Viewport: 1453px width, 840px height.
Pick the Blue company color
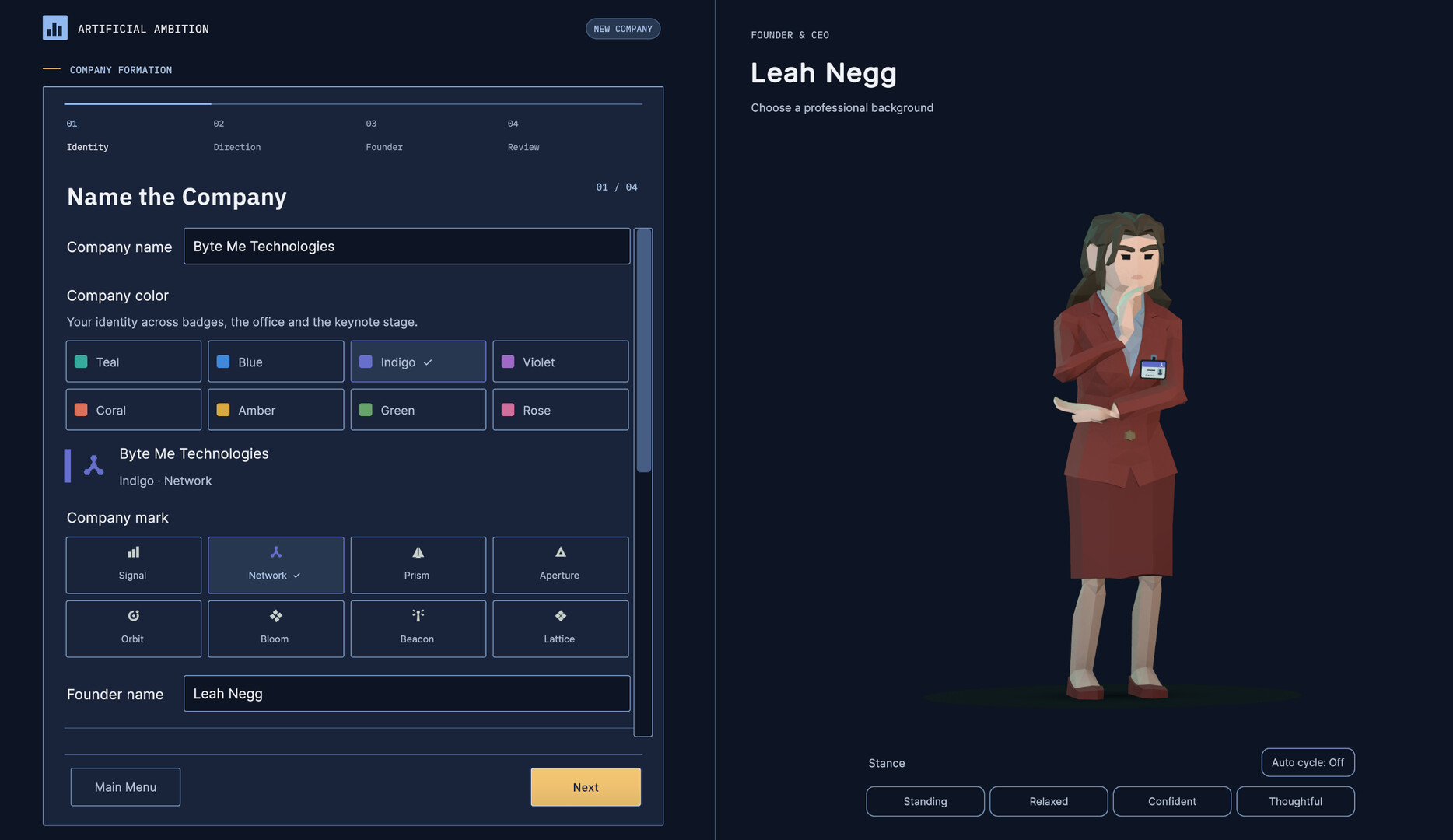tap(276, 362)
